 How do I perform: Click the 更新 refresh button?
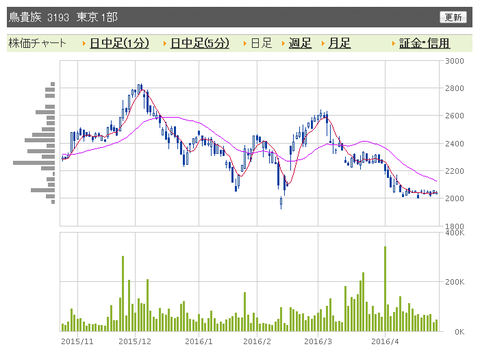tap(453, 17)
